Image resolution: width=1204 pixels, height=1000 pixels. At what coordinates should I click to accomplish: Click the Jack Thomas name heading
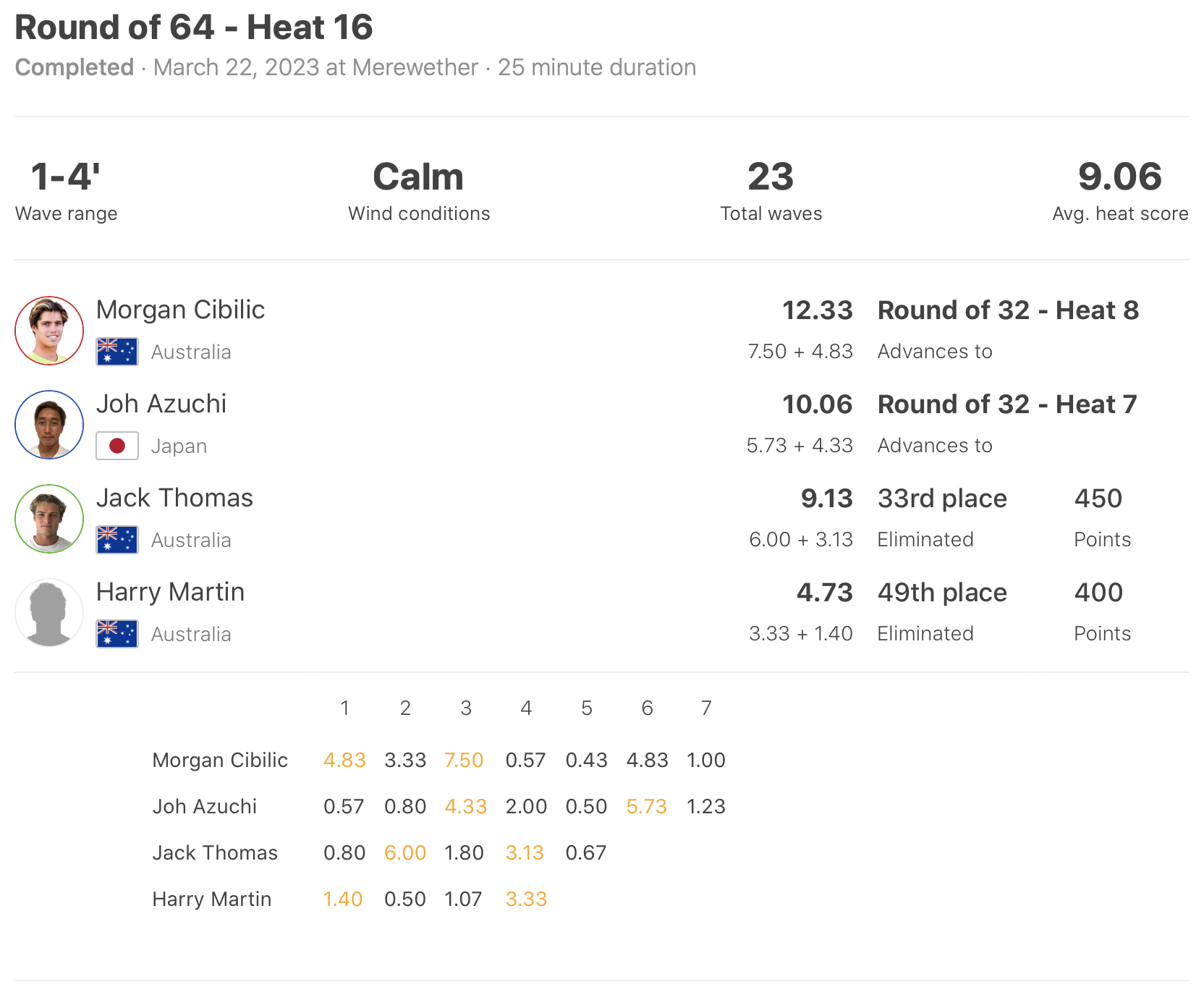pyautogui.click(x=174, y=498)
